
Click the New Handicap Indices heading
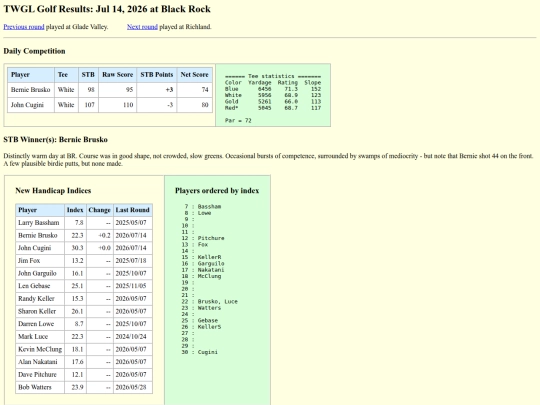tap(53, 190)
